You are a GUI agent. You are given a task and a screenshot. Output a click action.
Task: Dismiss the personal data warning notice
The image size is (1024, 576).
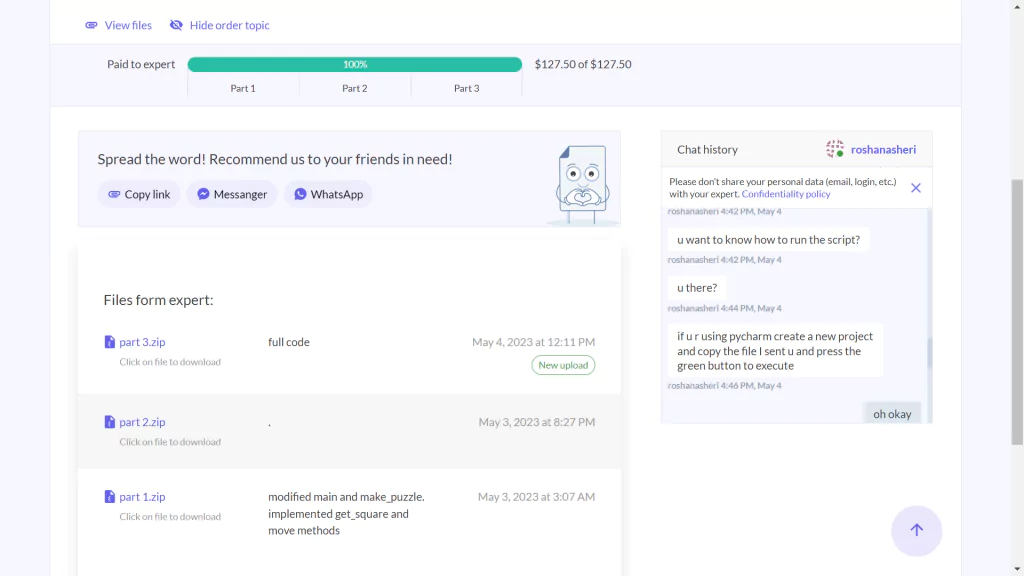point(916,188)
